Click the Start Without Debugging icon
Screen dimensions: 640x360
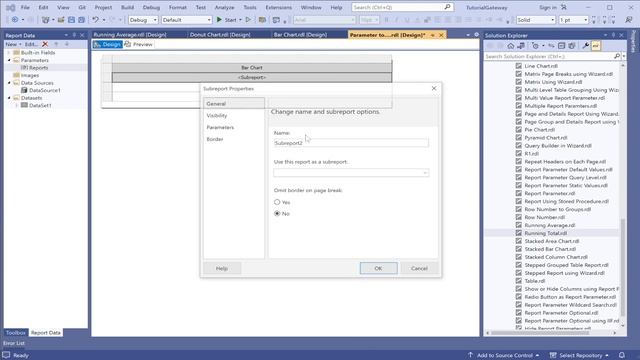(248, 20)
